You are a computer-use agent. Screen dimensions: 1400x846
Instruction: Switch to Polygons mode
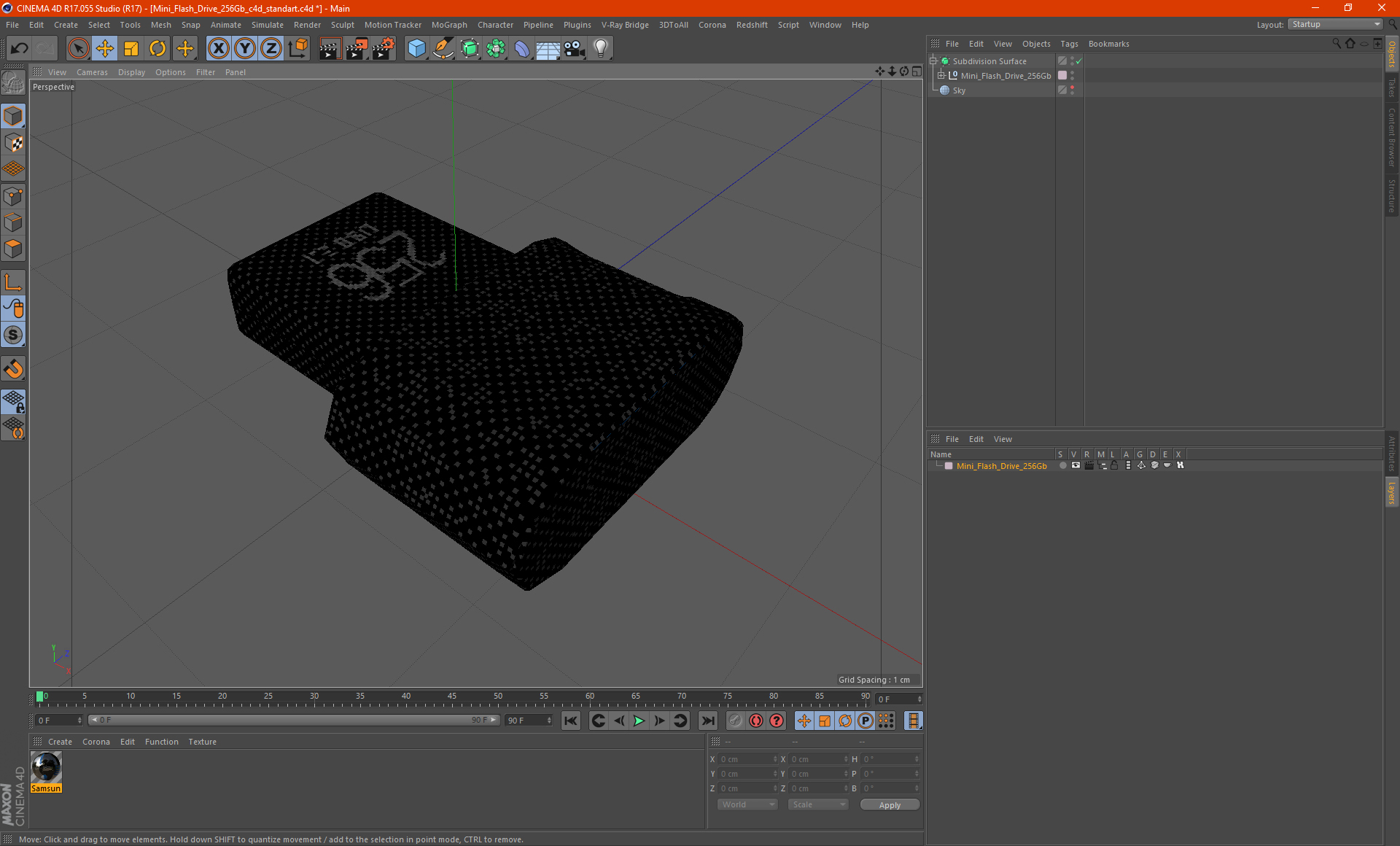(x=14, y=249)
